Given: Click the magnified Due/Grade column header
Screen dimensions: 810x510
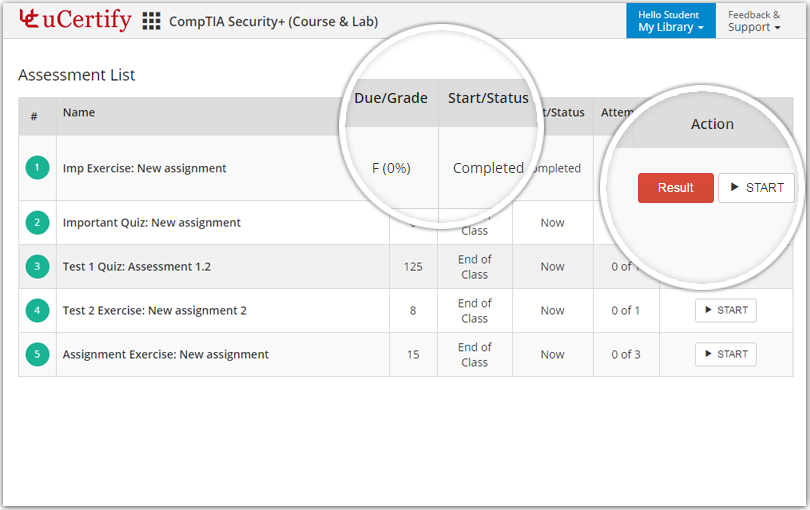Looking at the screenshot, I should click(391, 98).
